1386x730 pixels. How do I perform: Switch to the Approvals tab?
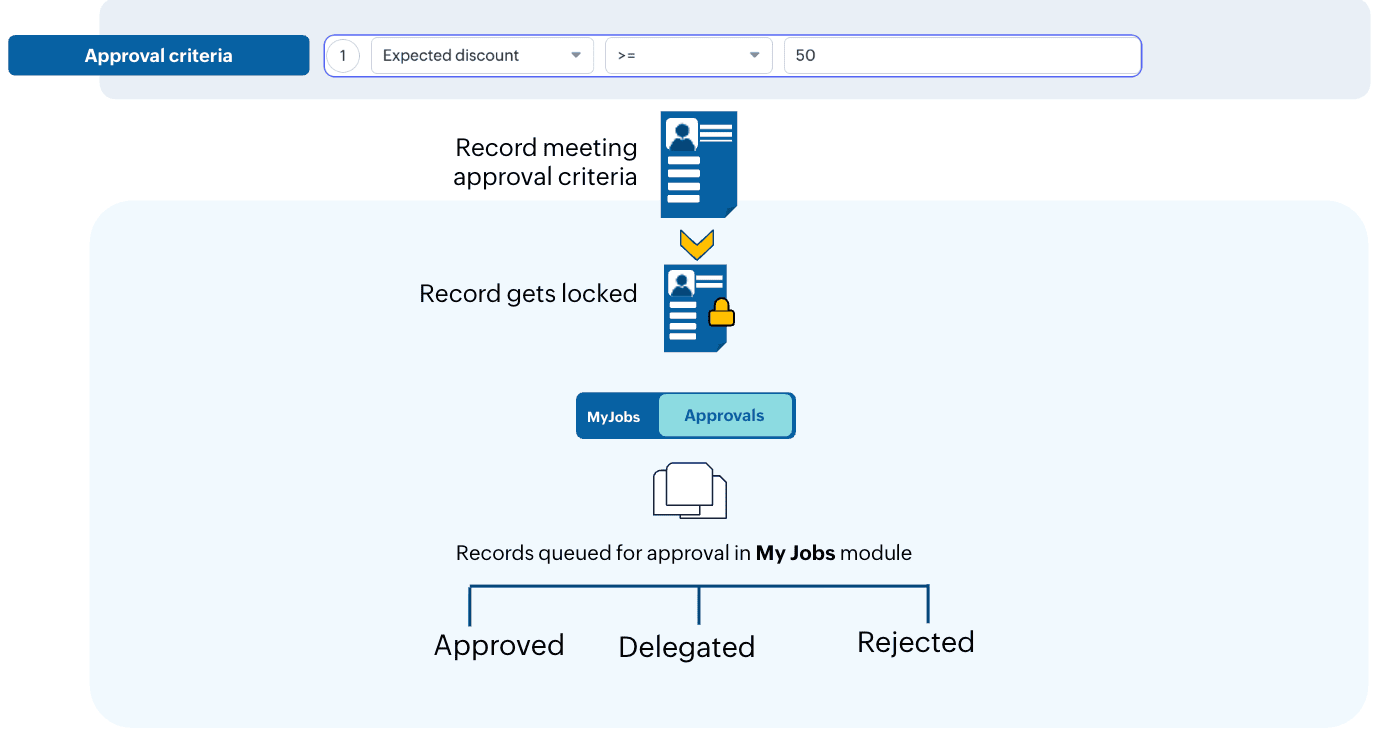pos(725,416)
